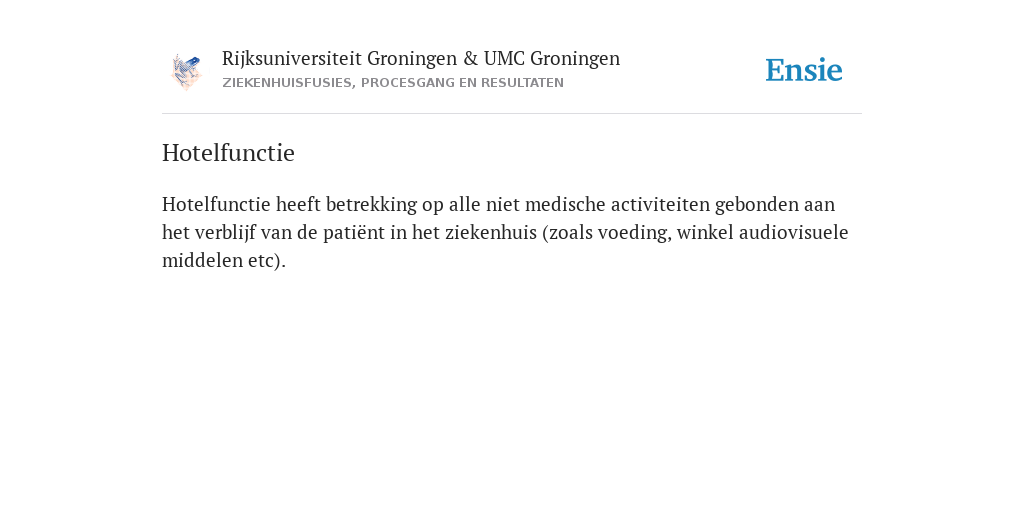Open the blue Ensie logo
The width and height of the screenshot is (1024, 512).
pos(804,70)
